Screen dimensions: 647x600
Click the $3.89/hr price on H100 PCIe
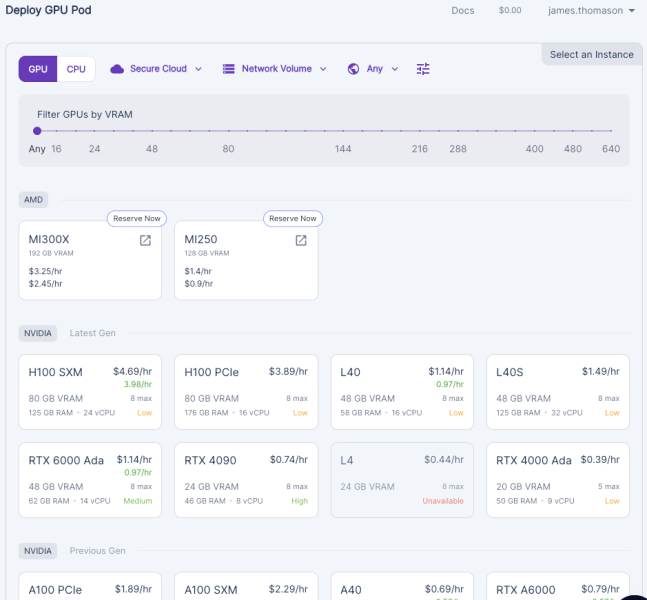pos(288,371)
